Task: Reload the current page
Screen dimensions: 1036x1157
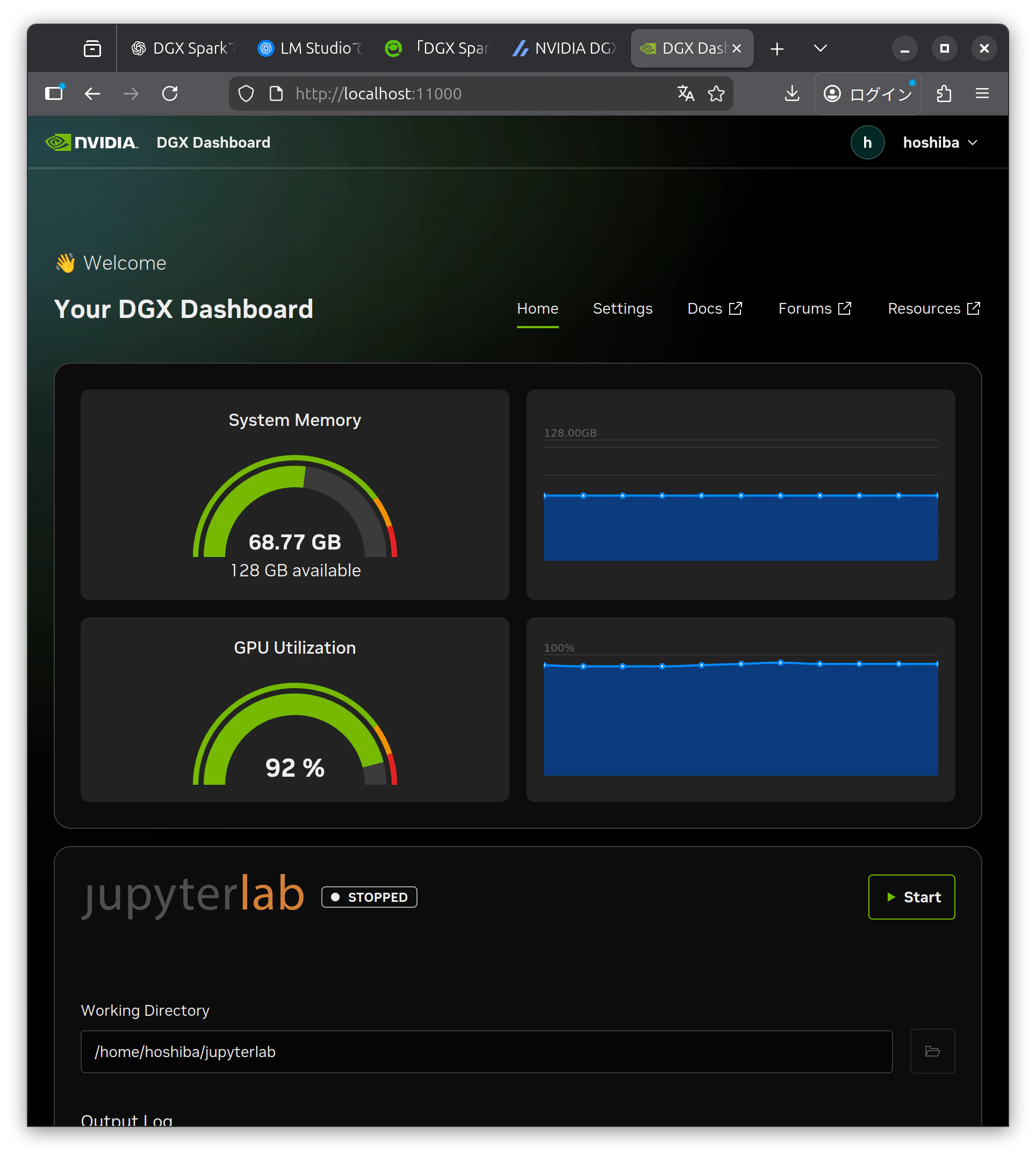Action: click(x=170, y=93)
